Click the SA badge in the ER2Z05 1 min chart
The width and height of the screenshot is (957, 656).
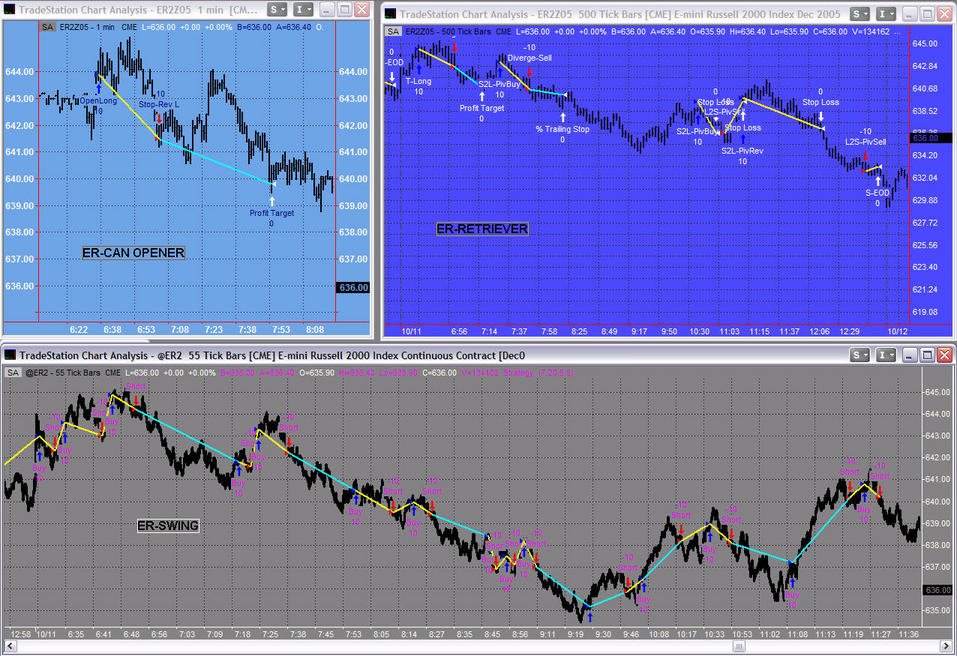coord(47,27)
